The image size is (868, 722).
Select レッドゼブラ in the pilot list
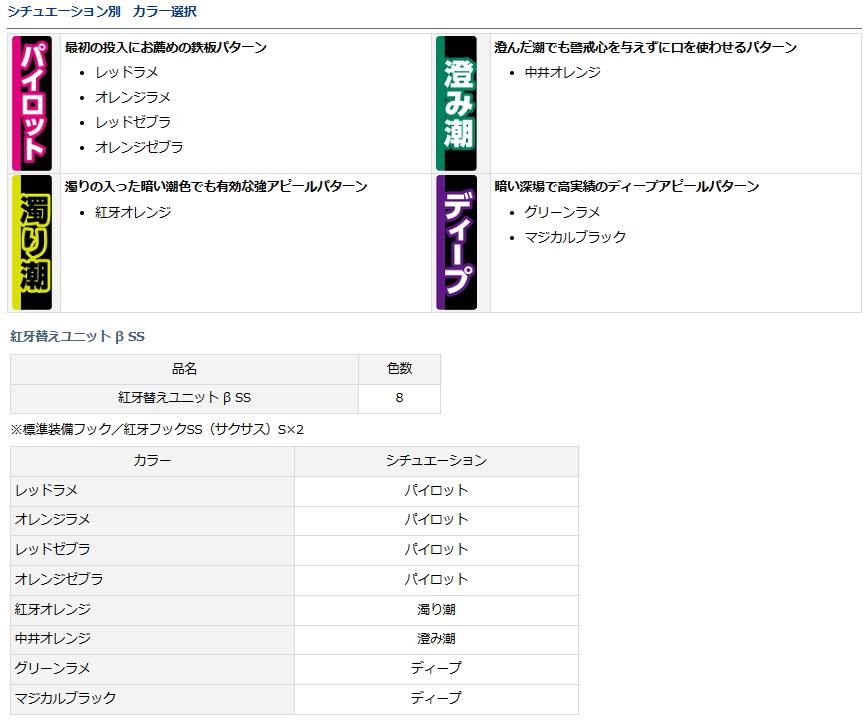pyautogui.click(x=132, y=122)
